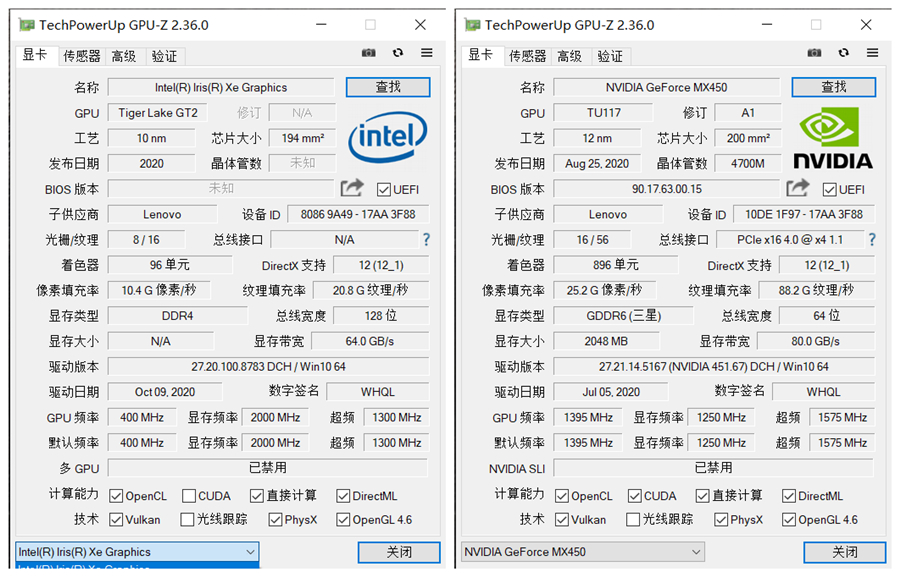Click the GPU-Z app icon in left title bar
The height and width of the screenshot is (577, 900).
[27, 23]
